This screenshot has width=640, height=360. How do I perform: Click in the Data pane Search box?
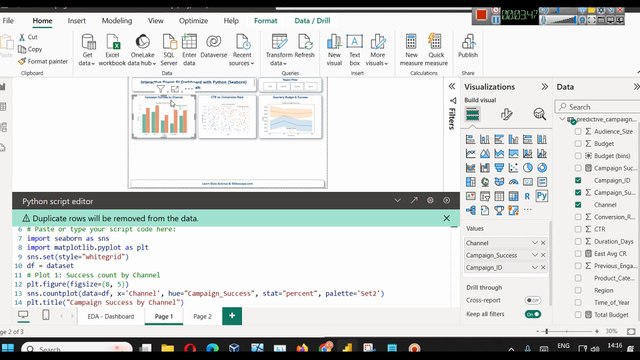pyautogui.click(x=599, y=107)
